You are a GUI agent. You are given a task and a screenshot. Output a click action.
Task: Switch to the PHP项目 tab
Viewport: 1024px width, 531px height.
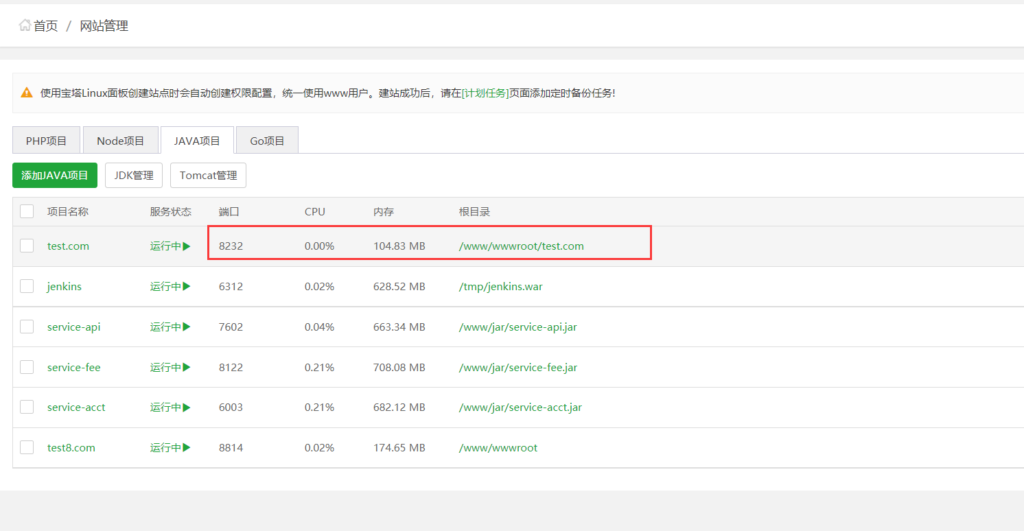[x=46, y=140]
